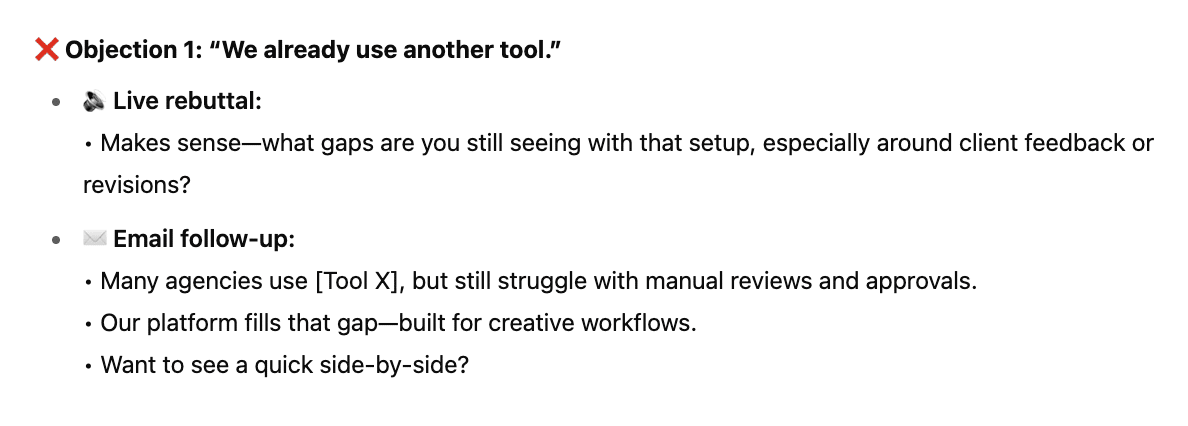1188x426 pixels.
Task: Click the bullet beside Live rebuttal
Action: 56,102
